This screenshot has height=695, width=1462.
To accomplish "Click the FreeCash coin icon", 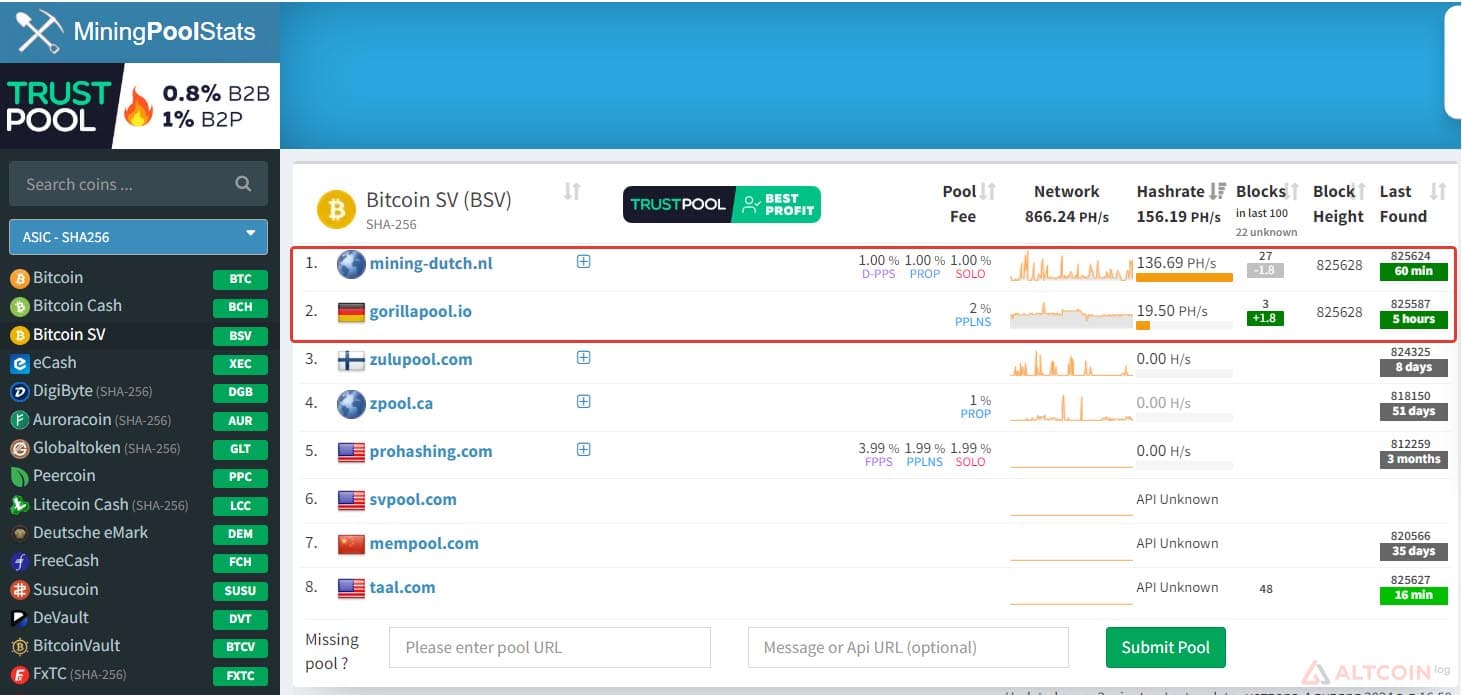I will pyautogui.click(x=19, y=561).
